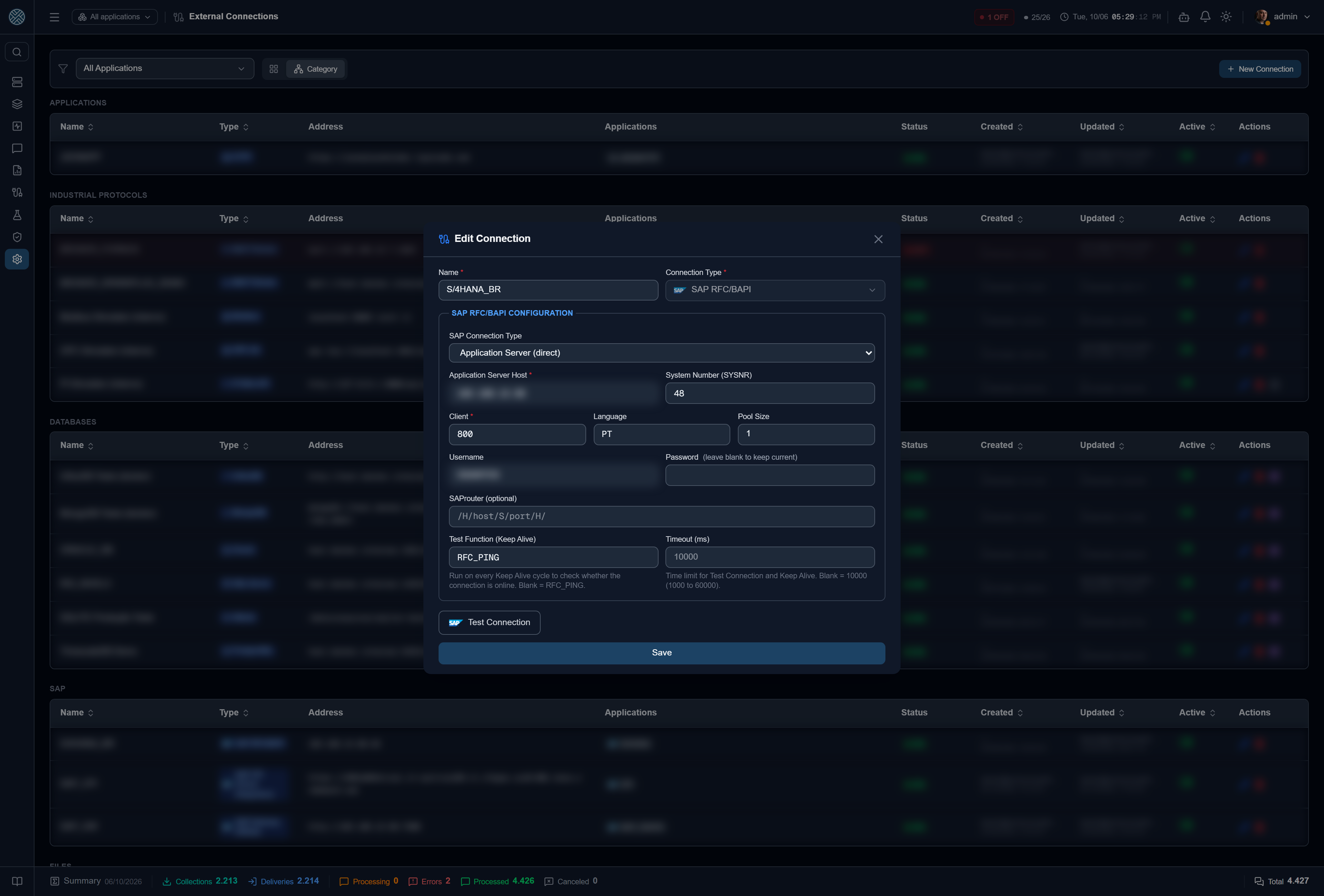The height and width of the screenshot is (896, 1324).
Task: Open the Connection Type SAP RFC/BAPI dropdown
Action: 775,290
